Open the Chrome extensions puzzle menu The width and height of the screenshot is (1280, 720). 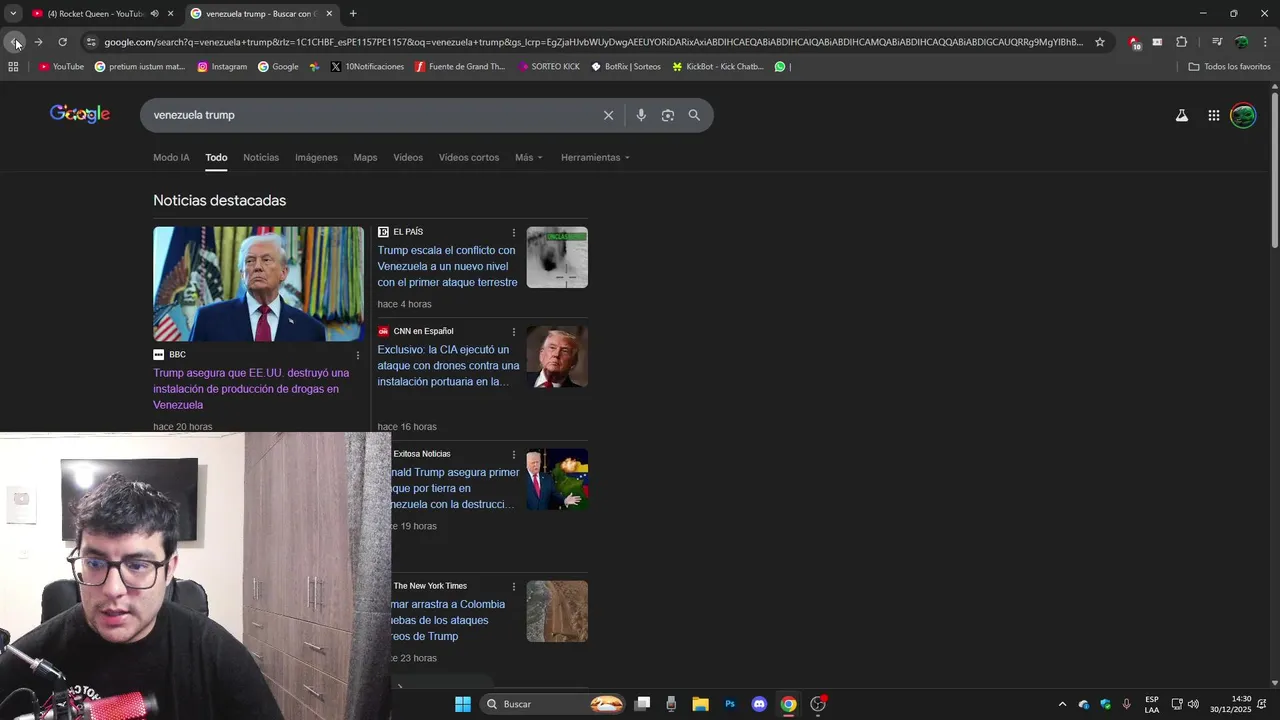(1181, 42)
